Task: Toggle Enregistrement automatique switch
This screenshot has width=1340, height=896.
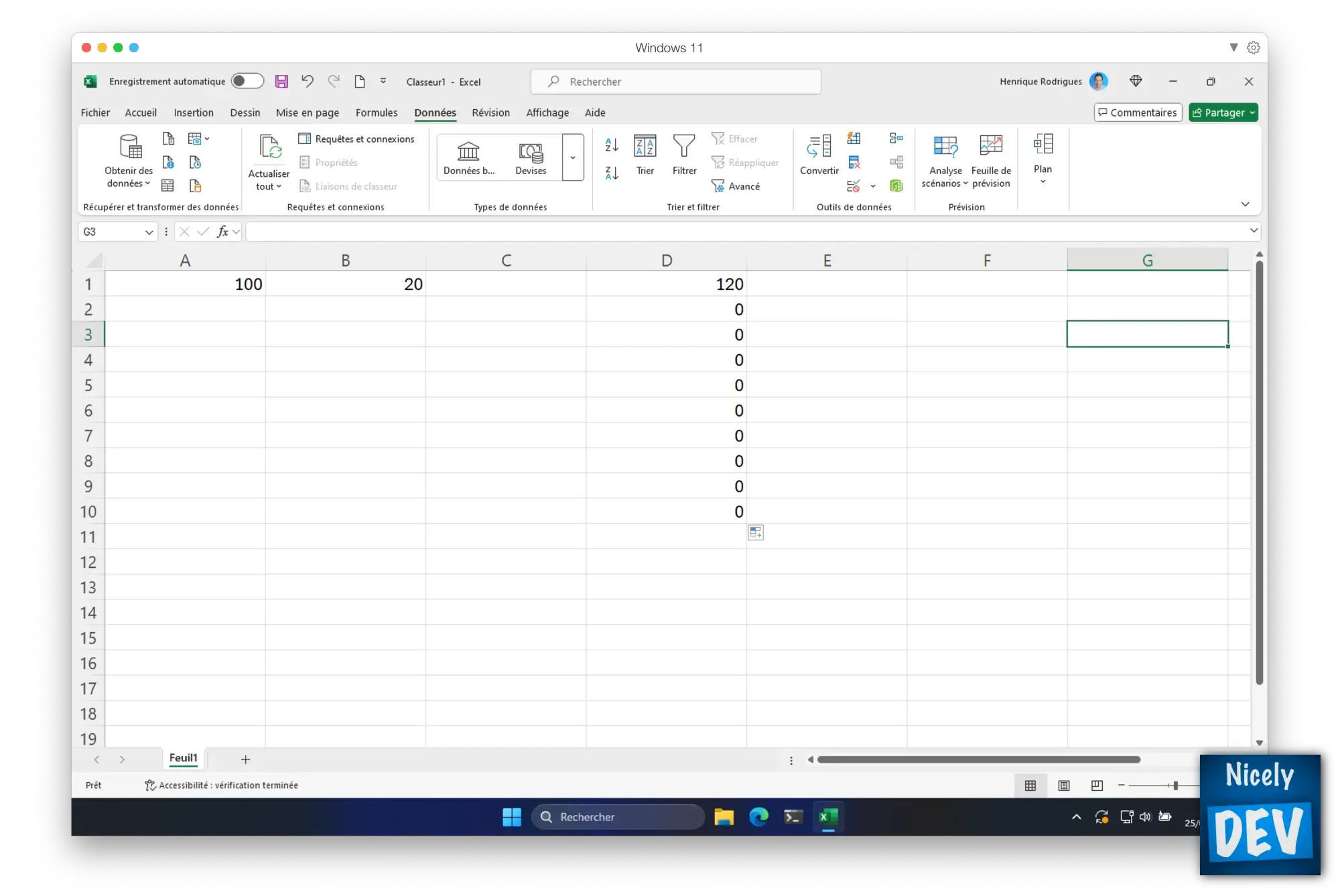Action: coord(247,81)
